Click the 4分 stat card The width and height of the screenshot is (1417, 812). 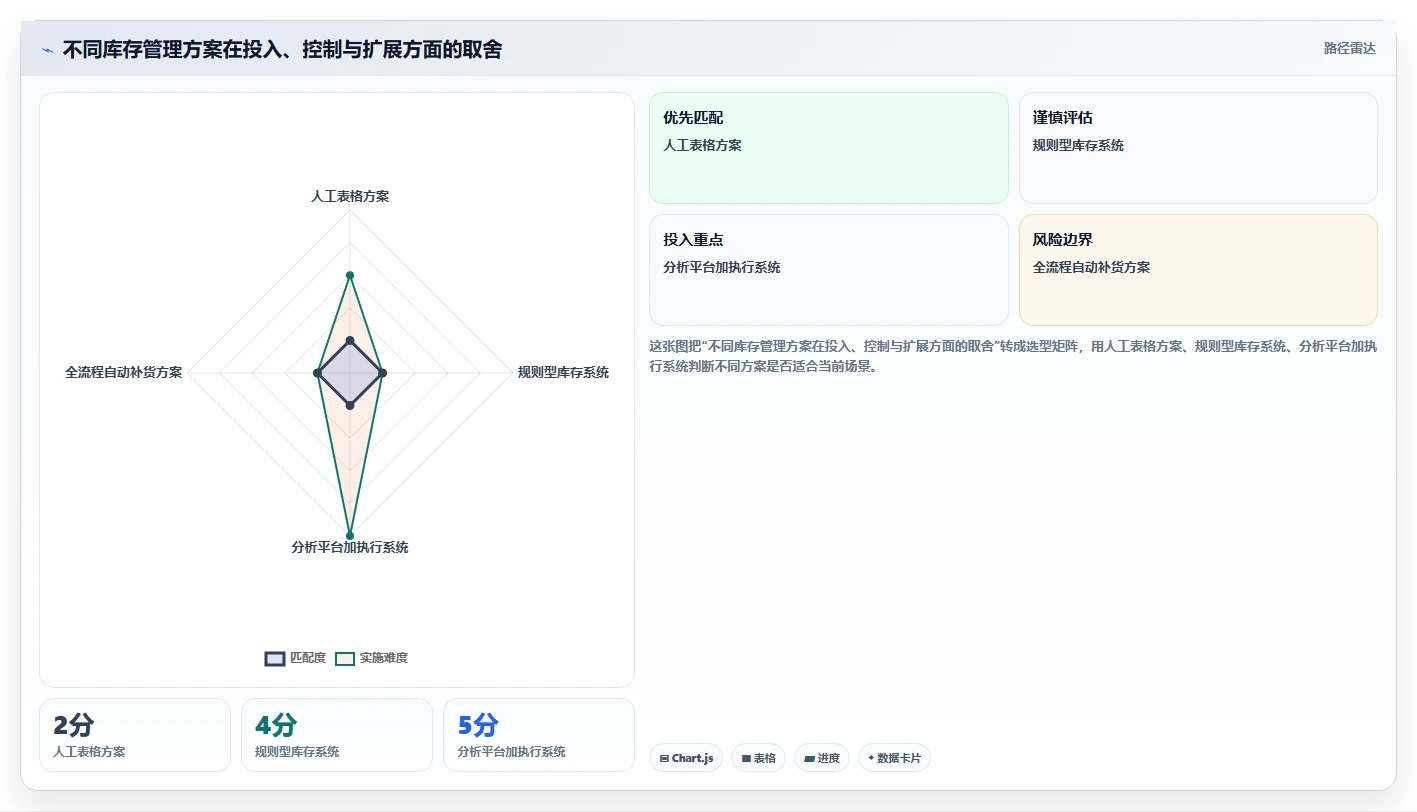click(337, 735)
